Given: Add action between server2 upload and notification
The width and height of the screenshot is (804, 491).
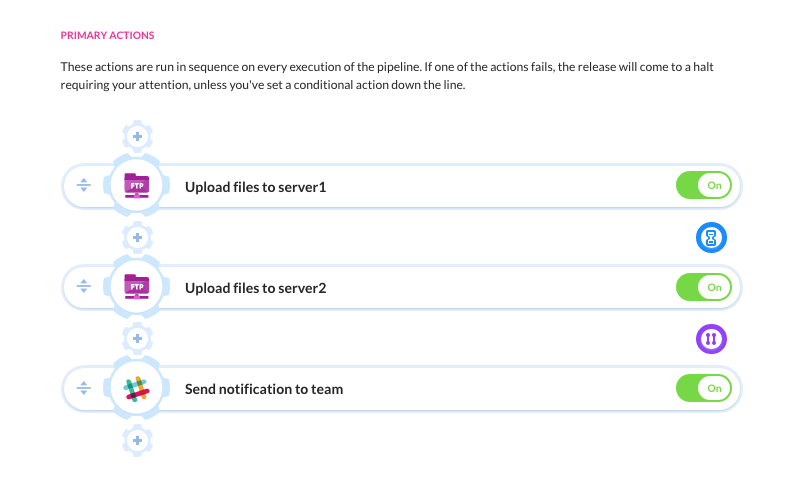Looking at the screenshot, I should click(x=137, y=338).
